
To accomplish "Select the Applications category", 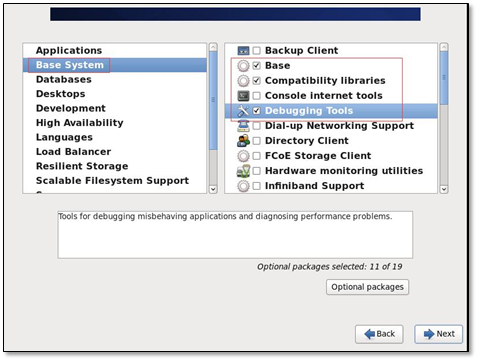I will pyautogui.click(x=115, y=51).
